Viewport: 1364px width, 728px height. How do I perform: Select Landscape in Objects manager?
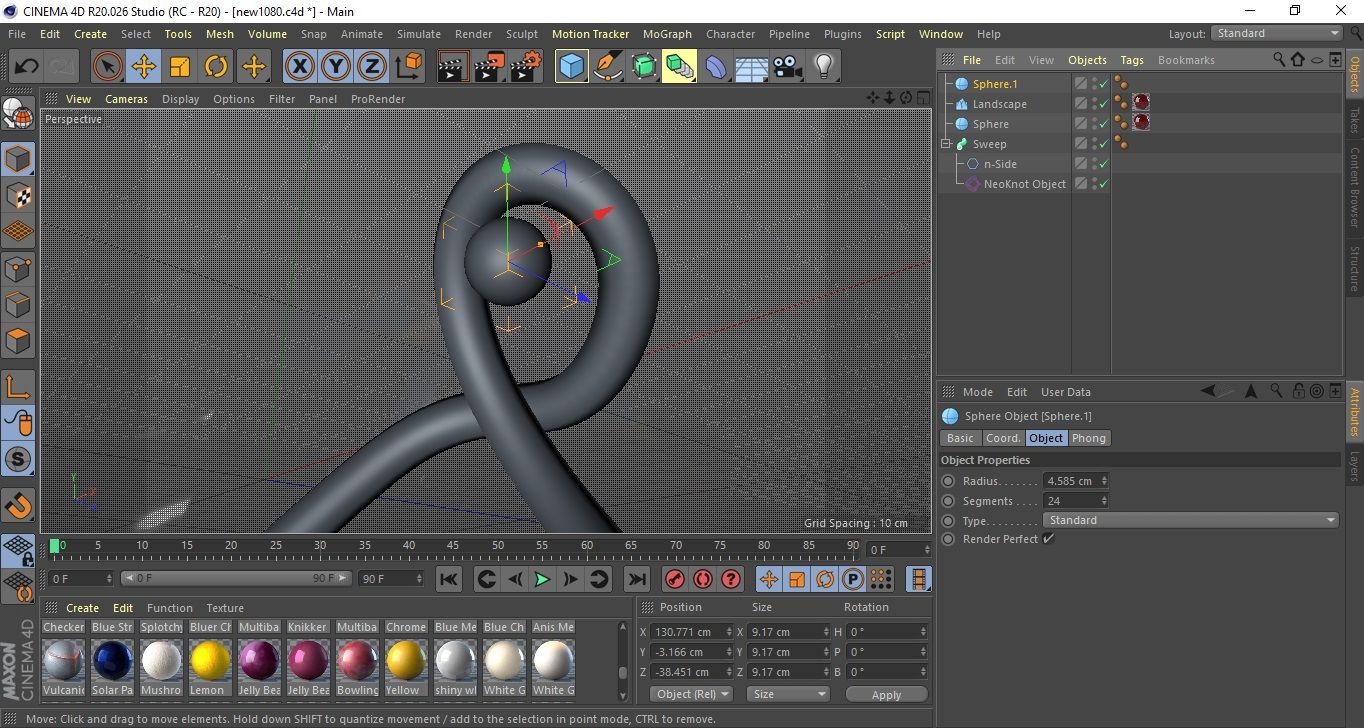coord(999,104)
